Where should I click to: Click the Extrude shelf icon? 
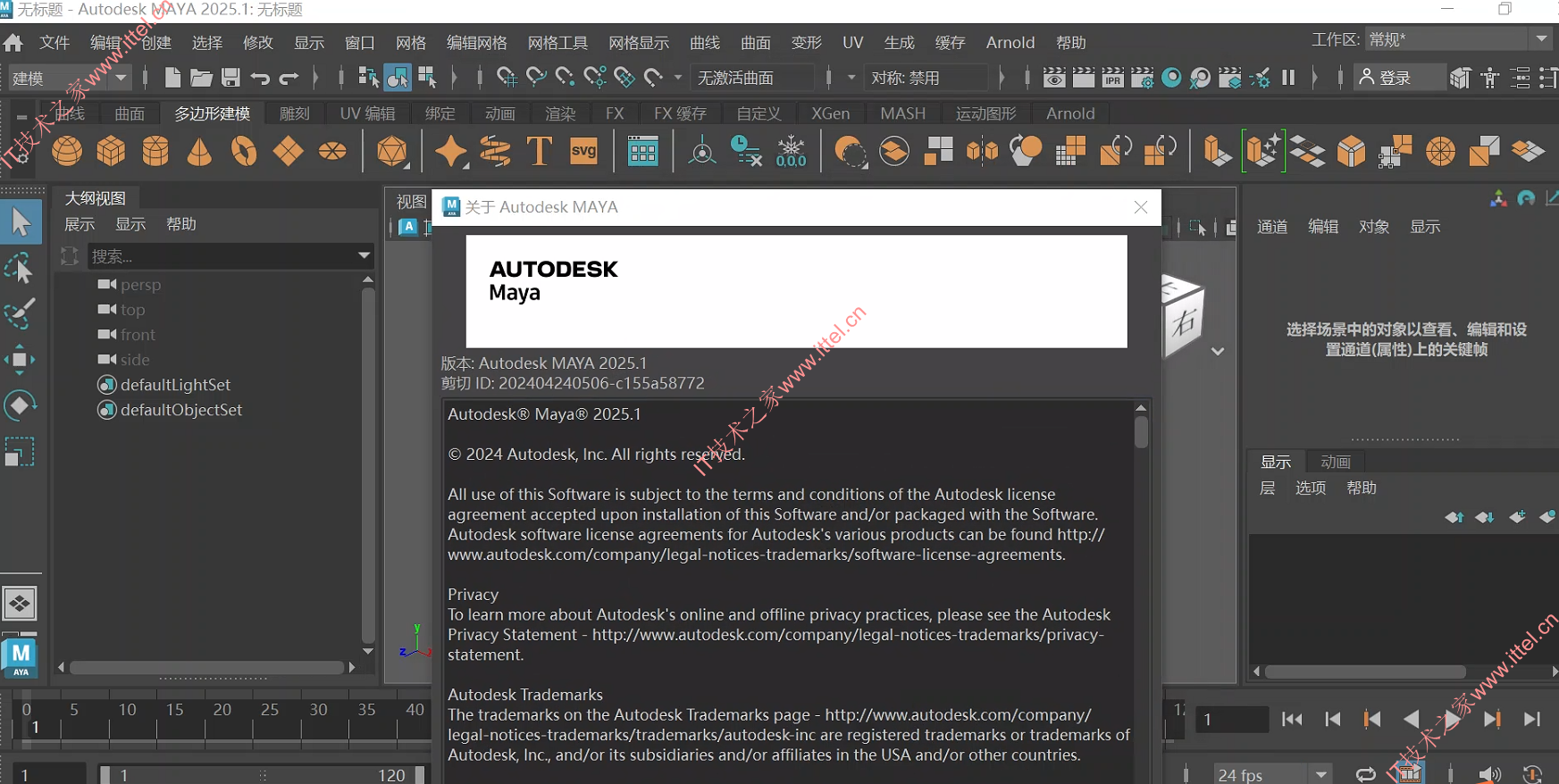[1217, 151]
